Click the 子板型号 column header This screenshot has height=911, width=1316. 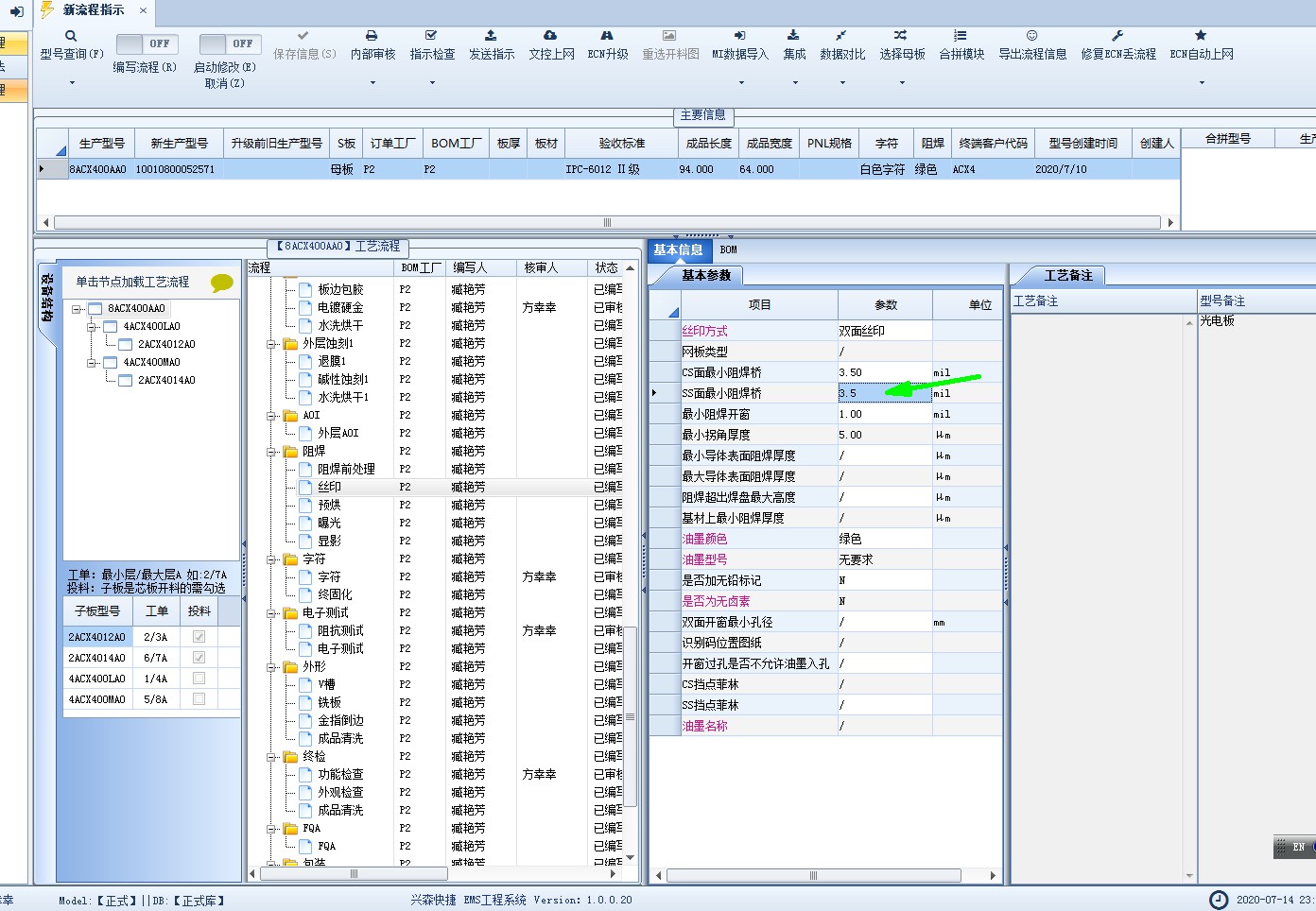coord(97,610)
